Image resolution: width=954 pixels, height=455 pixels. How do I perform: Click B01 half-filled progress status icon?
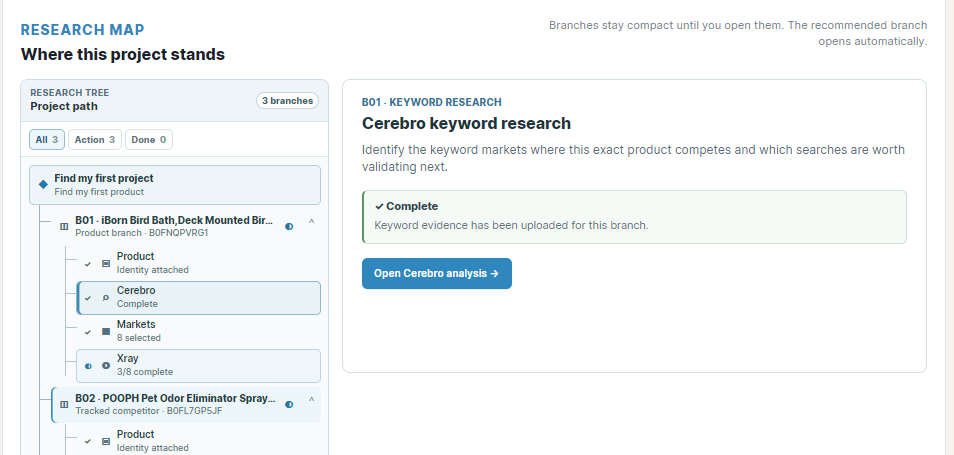click(289, 226)
